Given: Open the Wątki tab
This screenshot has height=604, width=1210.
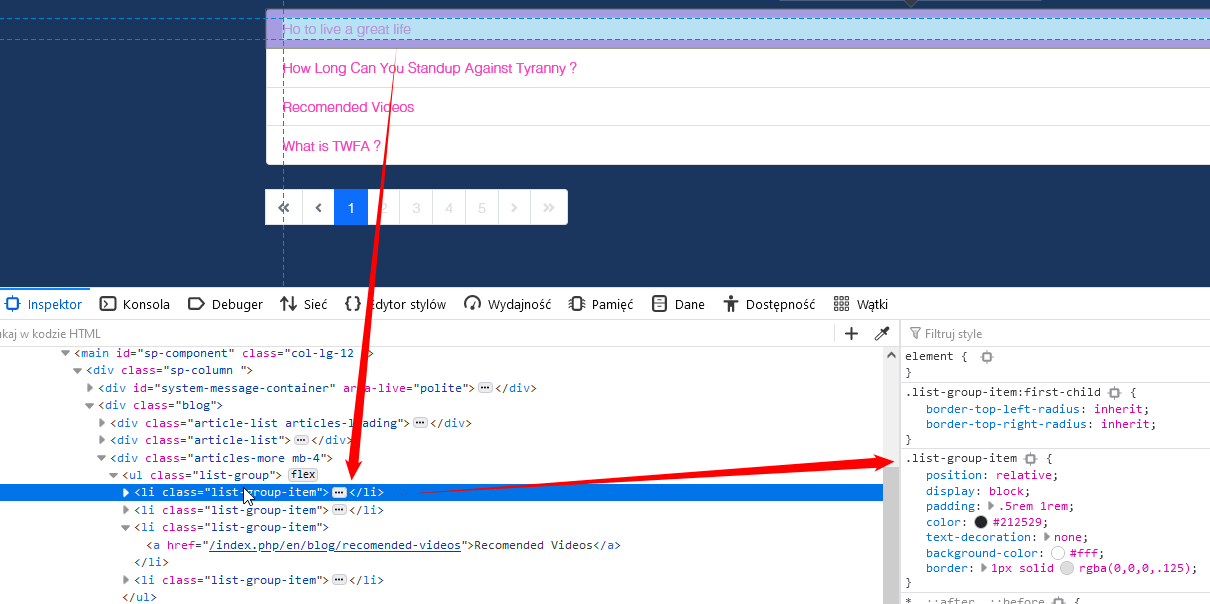Looking at the screenshot, I should (861, 304).
